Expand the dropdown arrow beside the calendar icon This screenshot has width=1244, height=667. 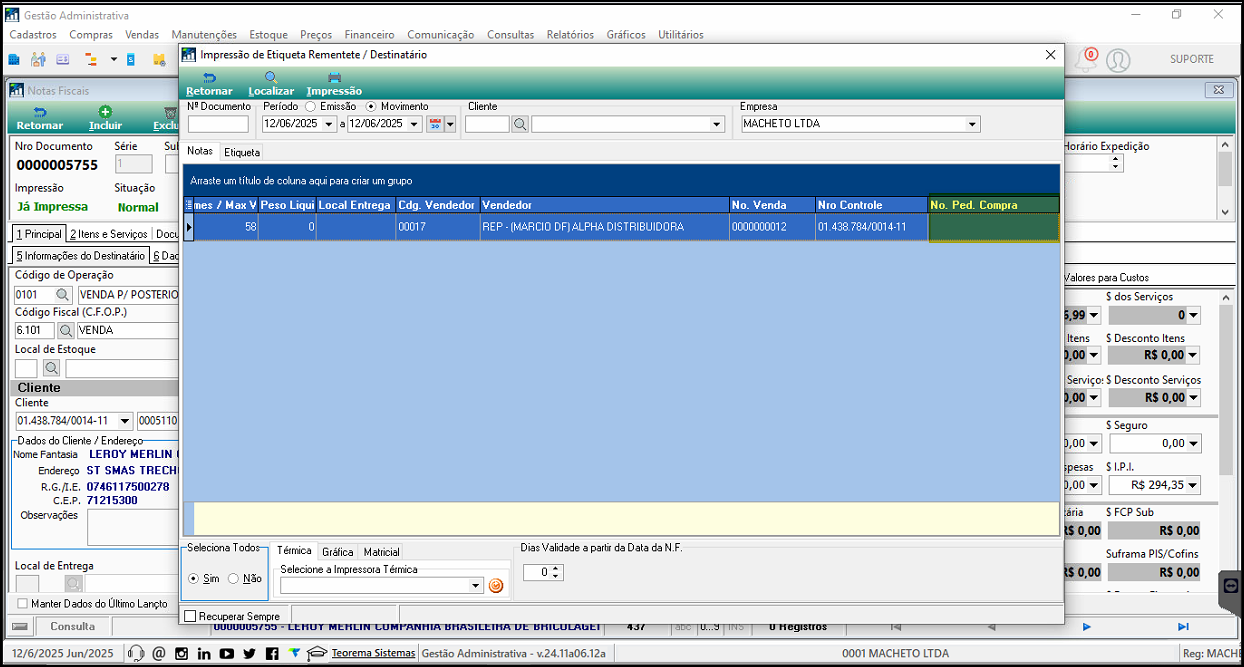pyautogui.click(x=450, y=124)
